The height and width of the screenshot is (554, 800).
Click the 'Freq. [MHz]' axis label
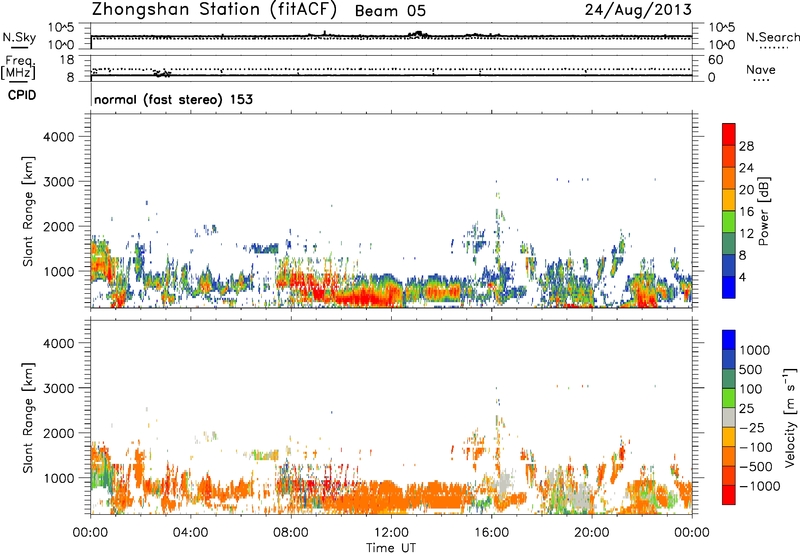click(x=18, y=67)
